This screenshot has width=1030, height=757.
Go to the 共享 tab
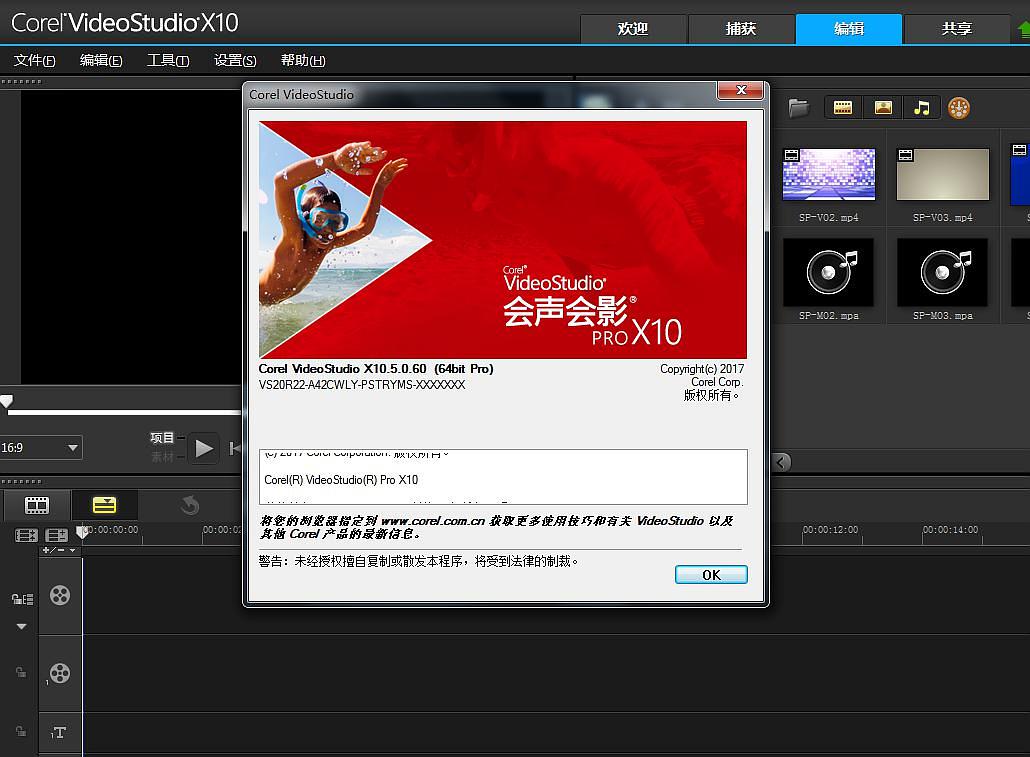[x=956, y=29]
